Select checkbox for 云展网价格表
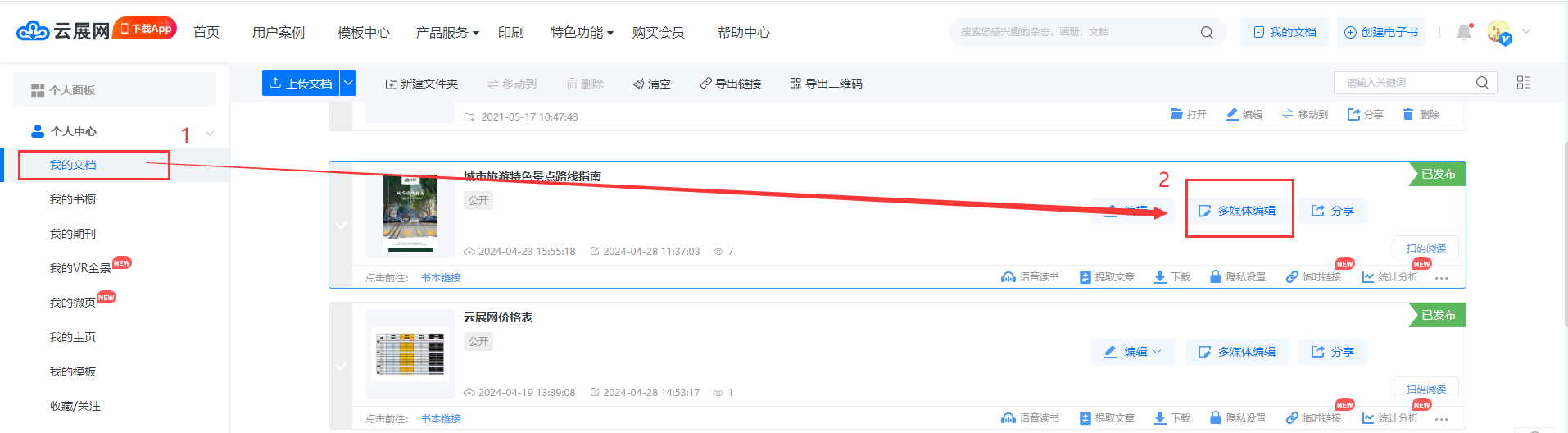 (x=341, y=366)
